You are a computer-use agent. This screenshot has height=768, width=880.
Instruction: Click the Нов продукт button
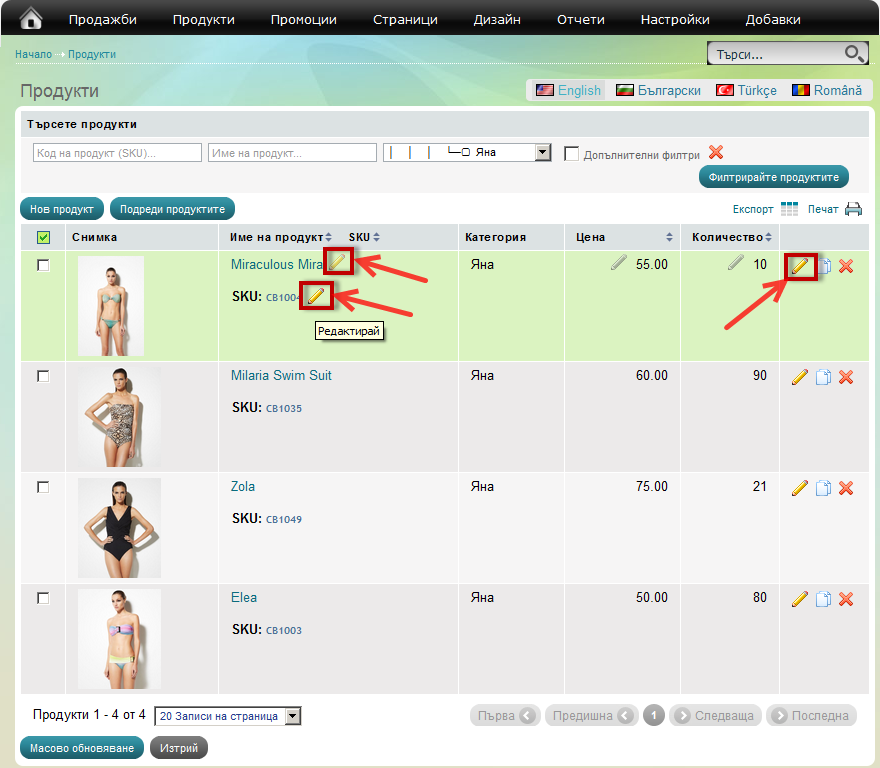[61, 209]
